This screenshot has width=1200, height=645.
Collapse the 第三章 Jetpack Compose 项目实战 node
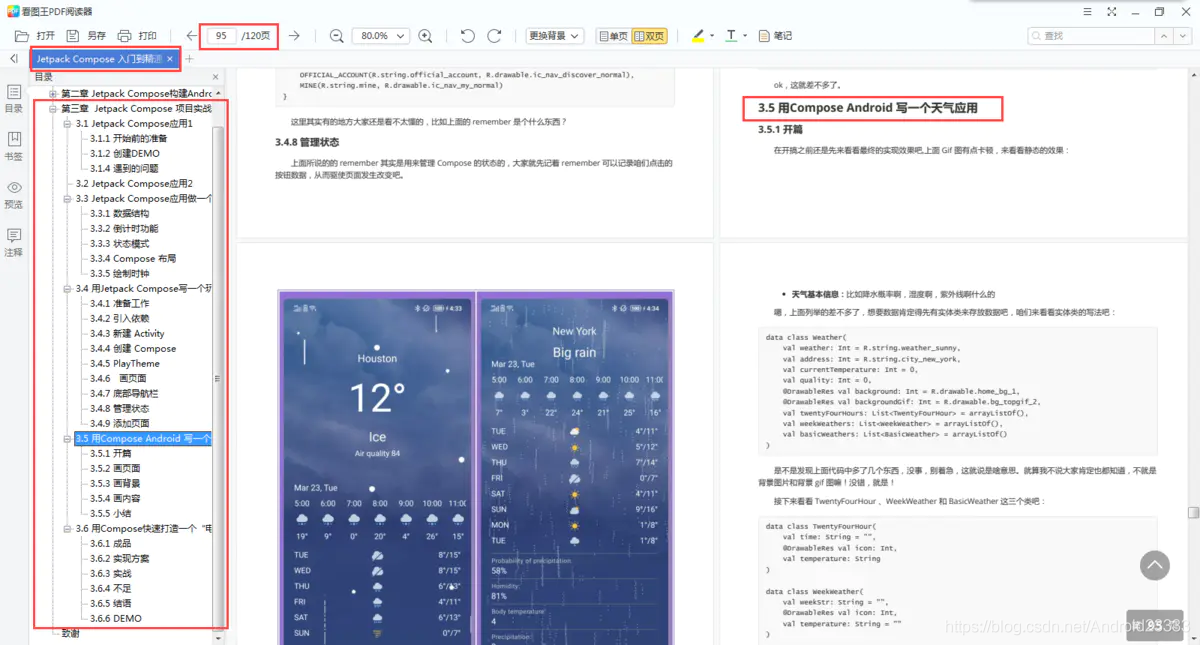[53, 108]
